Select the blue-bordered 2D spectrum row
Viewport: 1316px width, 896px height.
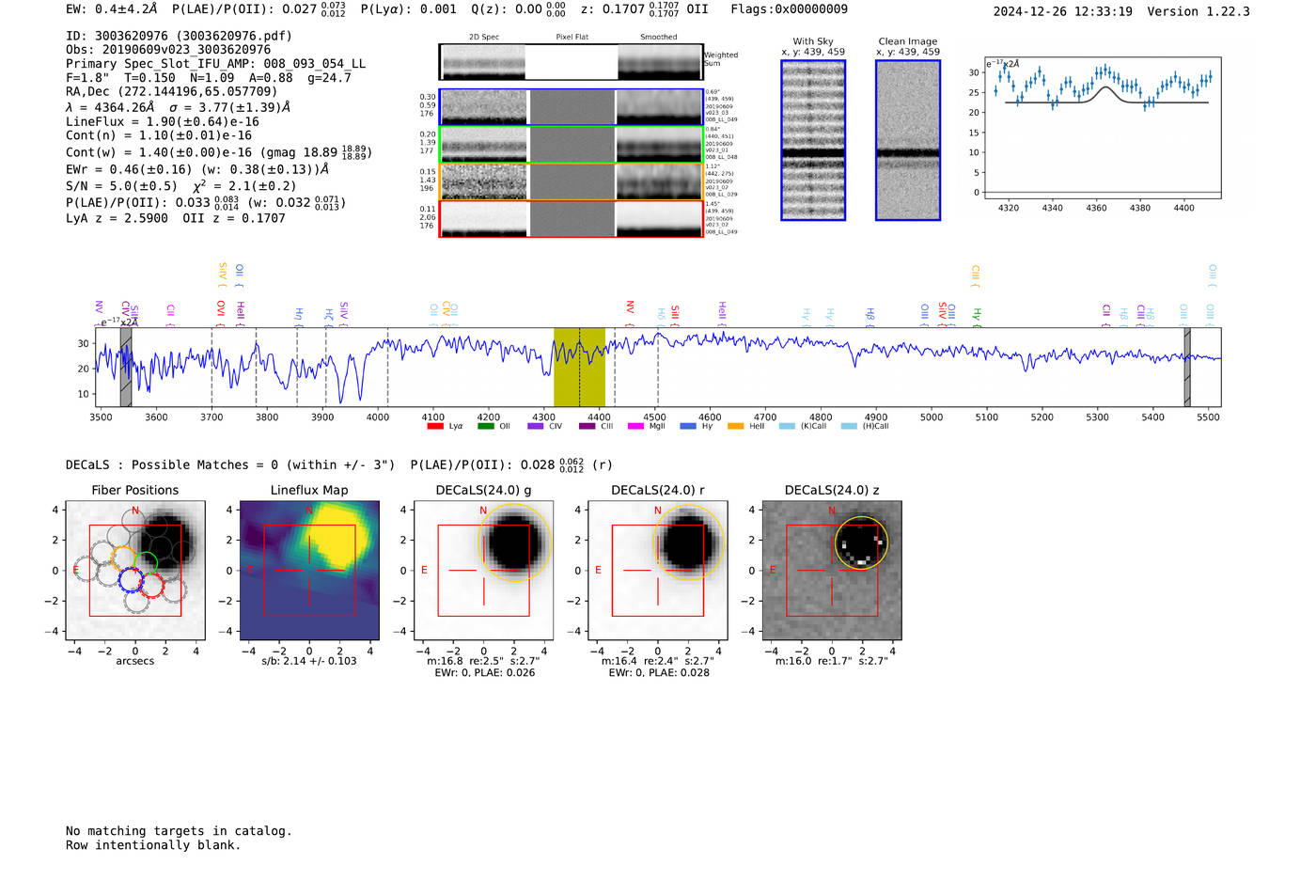tap(572, 107)
